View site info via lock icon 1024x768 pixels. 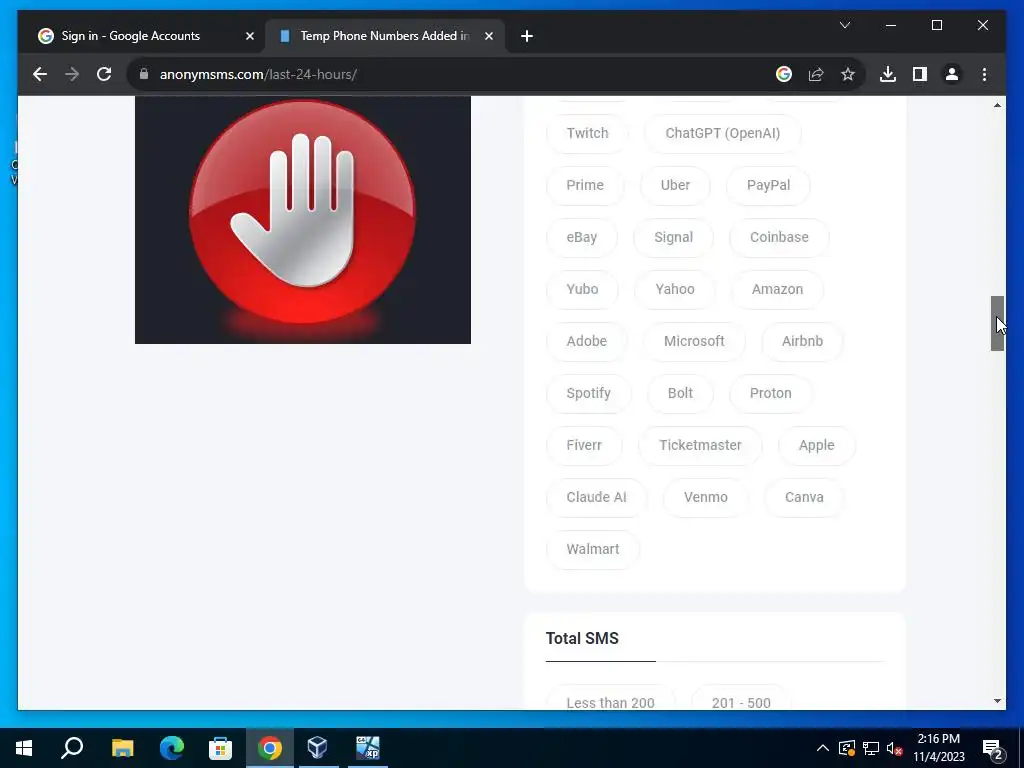click(144, 74)
